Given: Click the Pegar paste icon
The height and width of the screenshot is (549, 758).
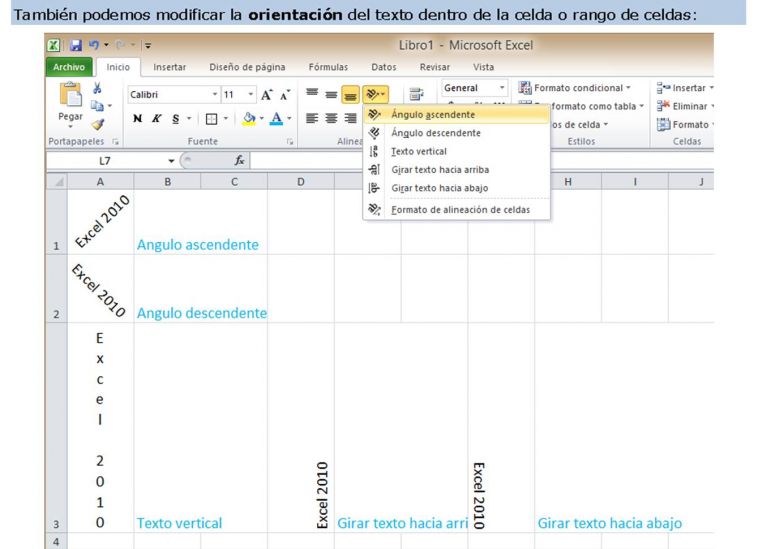Looking at the screenshot, I should (71, 94).
